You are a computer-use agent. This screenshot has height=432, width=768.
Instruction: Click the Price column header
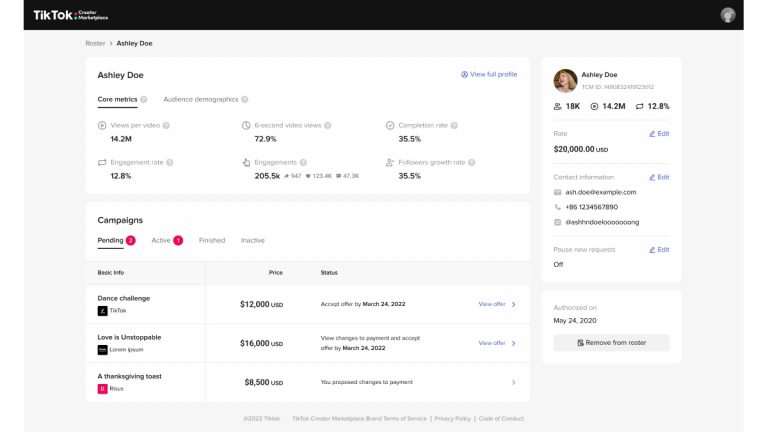(x=276, y=273)
